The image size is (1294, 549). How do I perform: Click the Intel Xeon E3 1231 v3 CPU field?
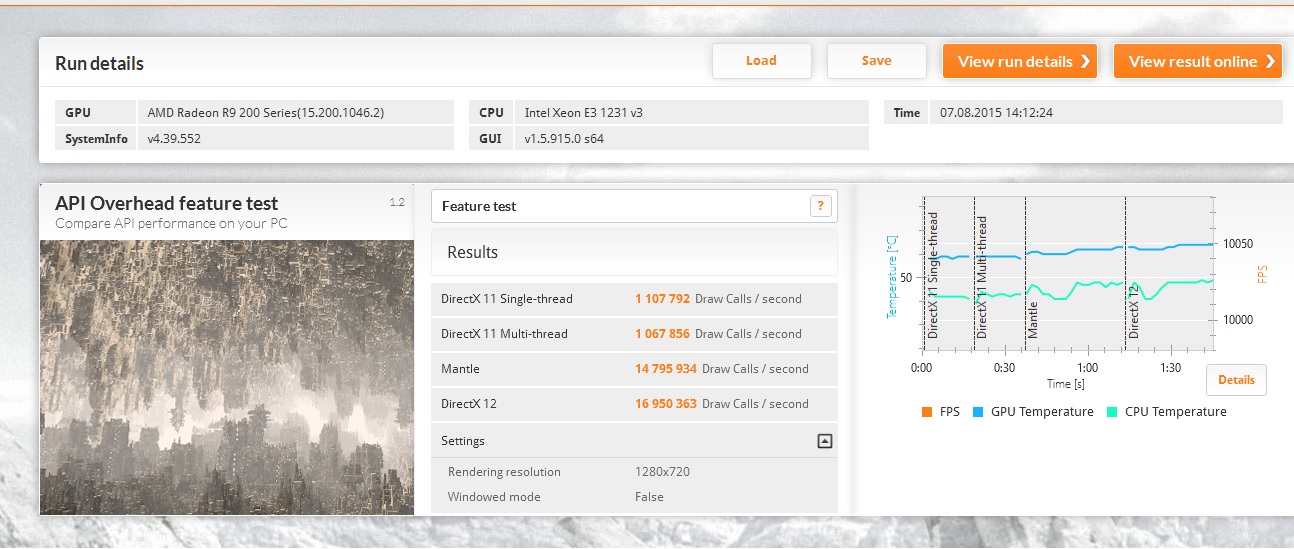pos(691,113)
